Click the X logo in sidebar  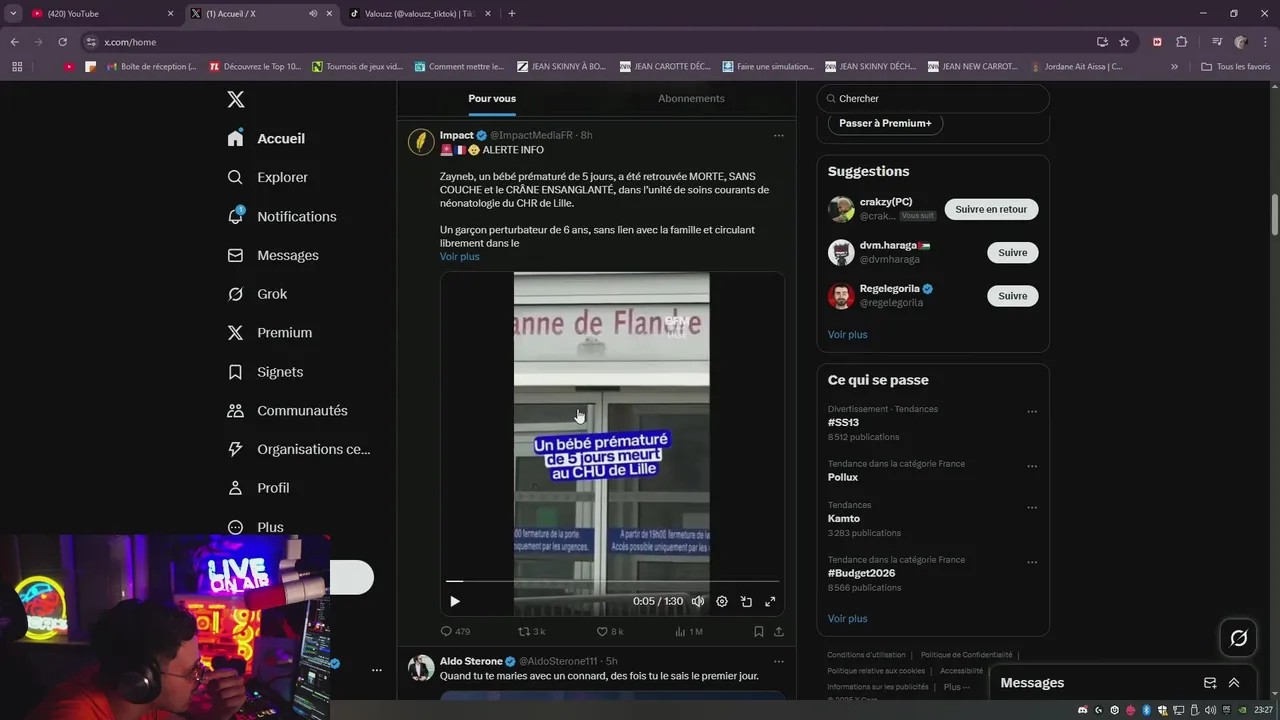tap(236, 99)
